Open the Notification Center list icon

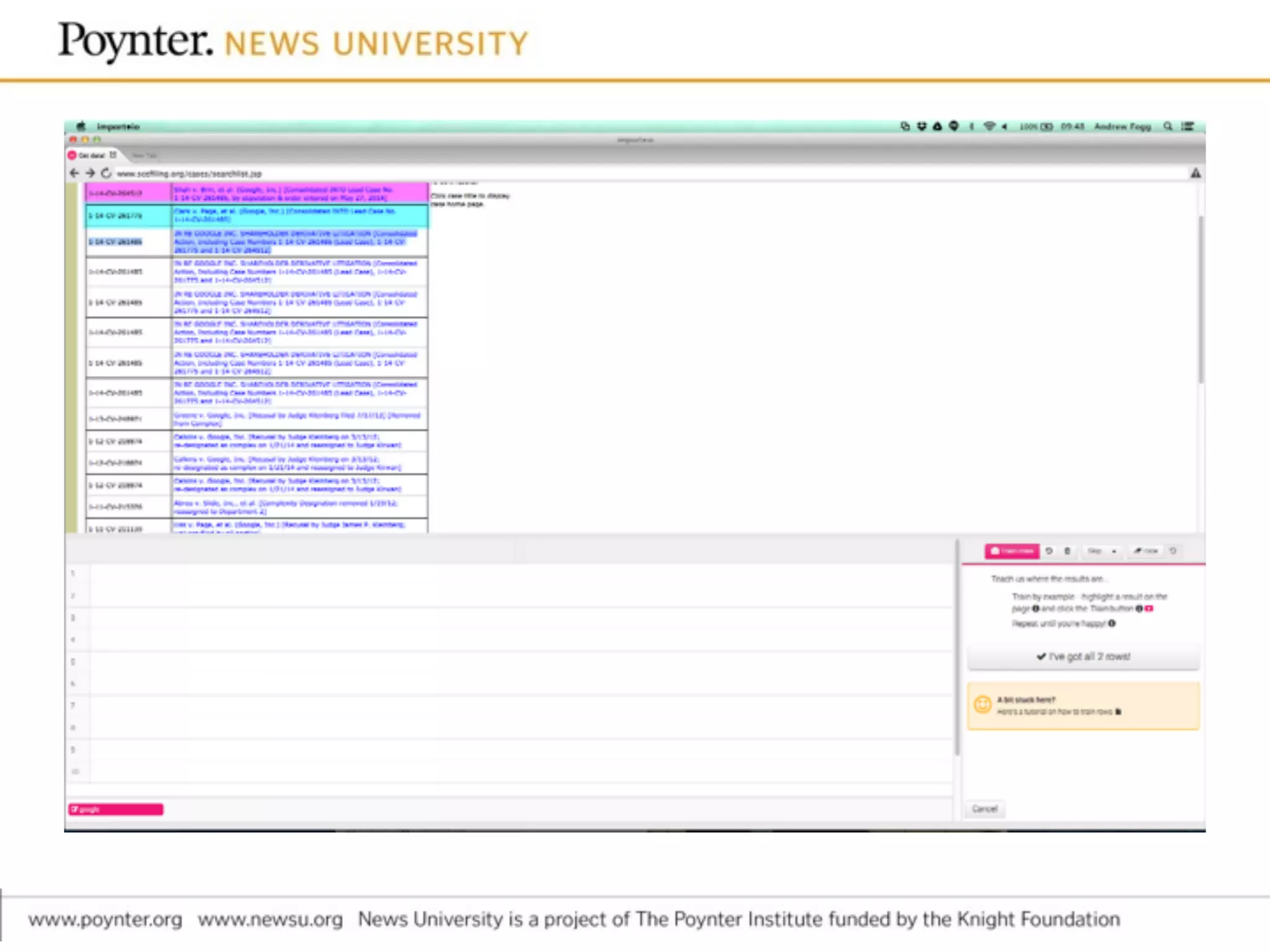tap(1188, 126)
